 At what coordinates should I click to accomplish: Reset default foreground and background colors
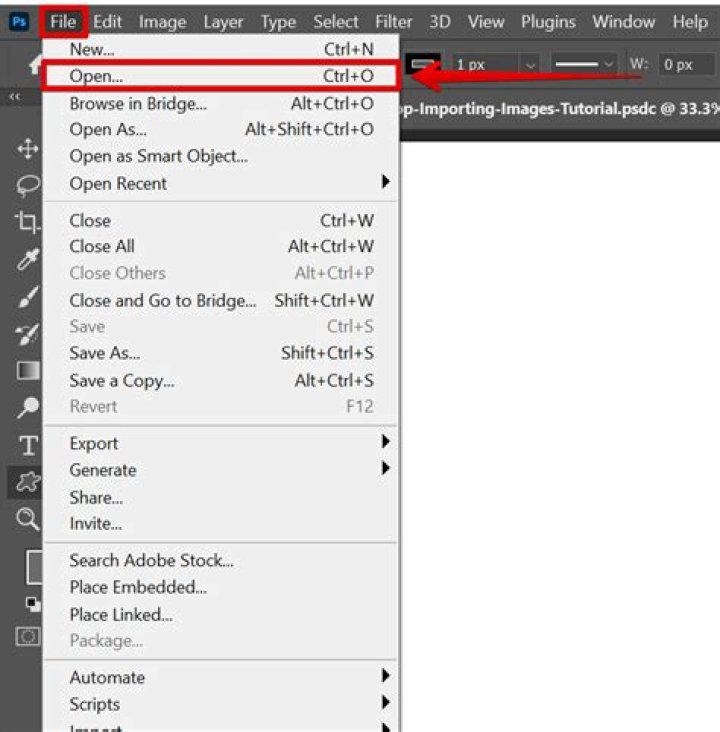click(32, 604)
